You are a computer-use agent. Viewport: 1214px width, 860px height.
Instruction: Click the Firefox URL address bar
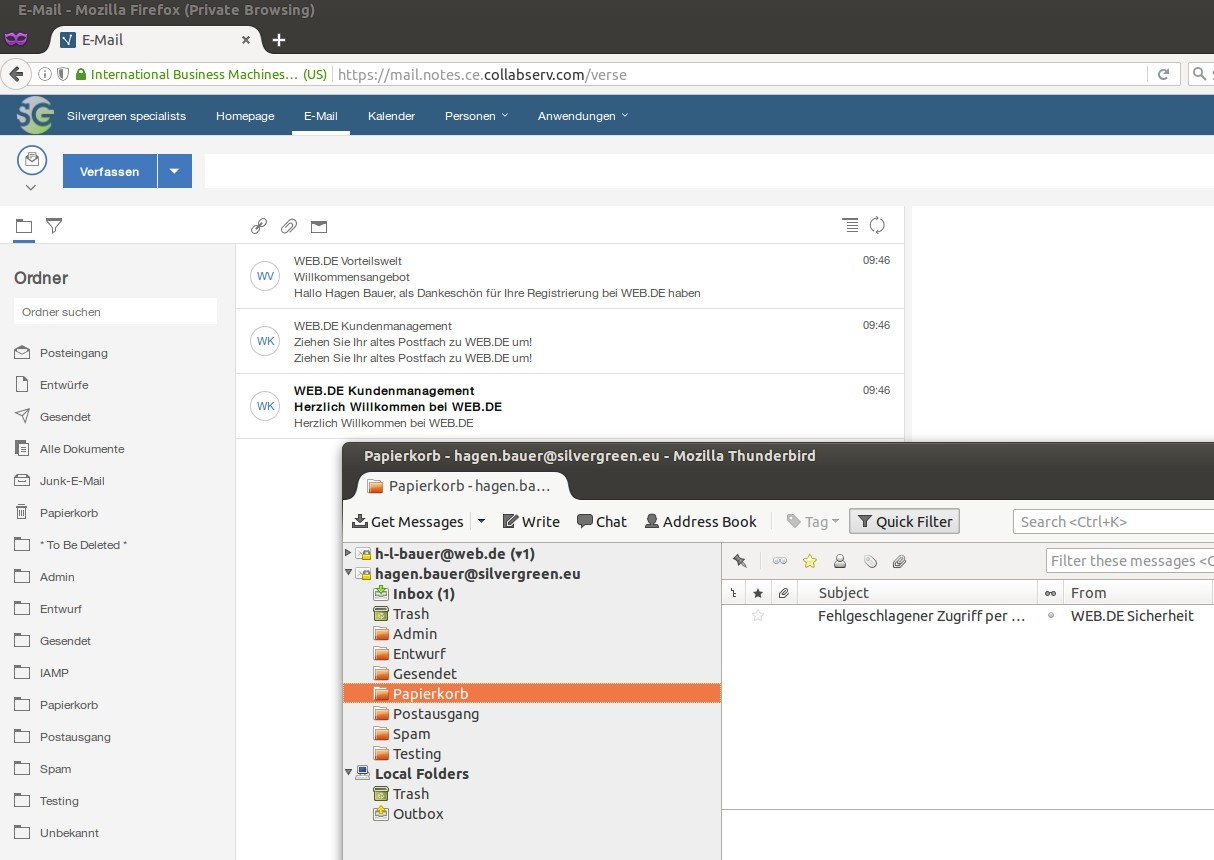(x=740, y=74)
